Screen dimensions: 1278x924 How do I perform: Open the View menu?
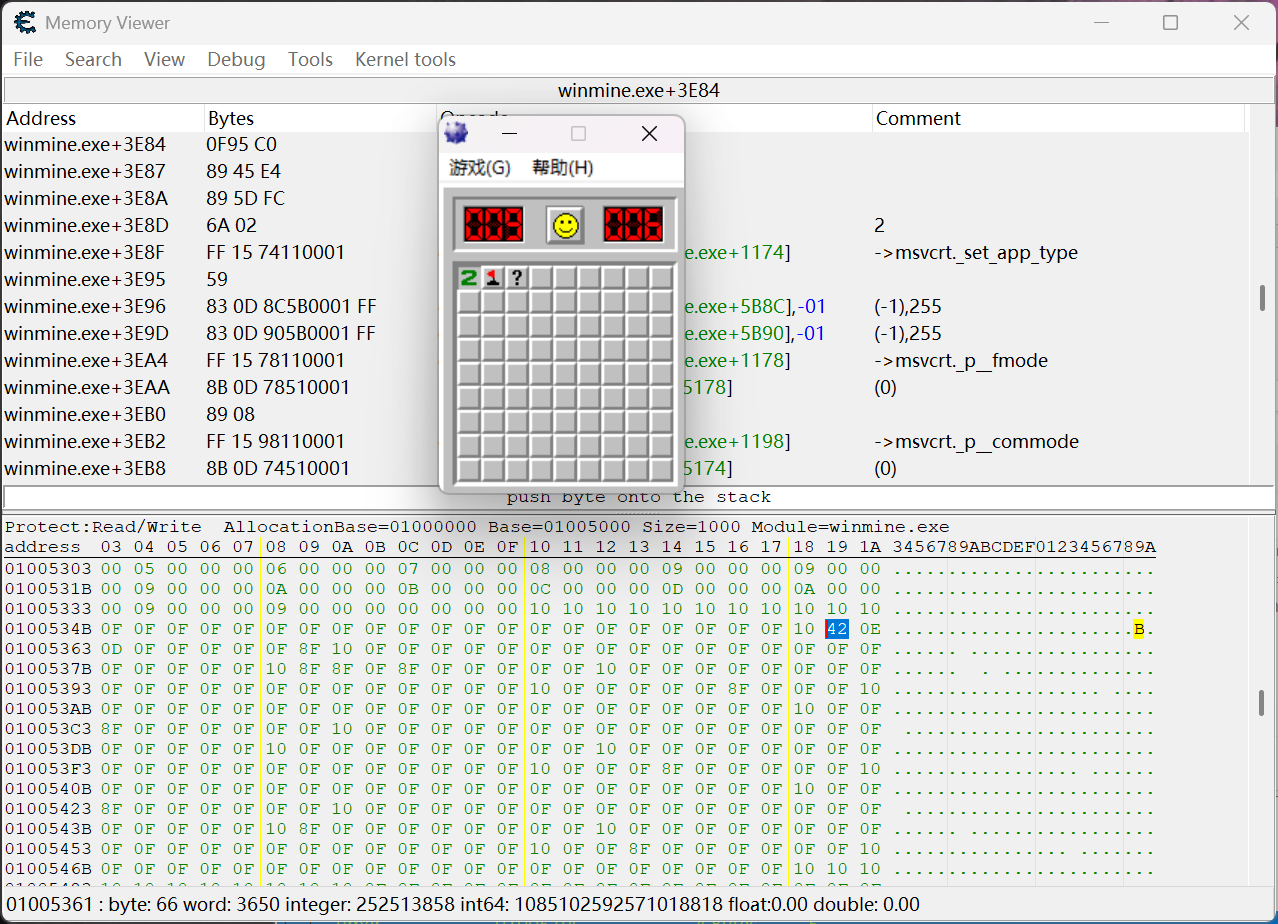point(164,59)
